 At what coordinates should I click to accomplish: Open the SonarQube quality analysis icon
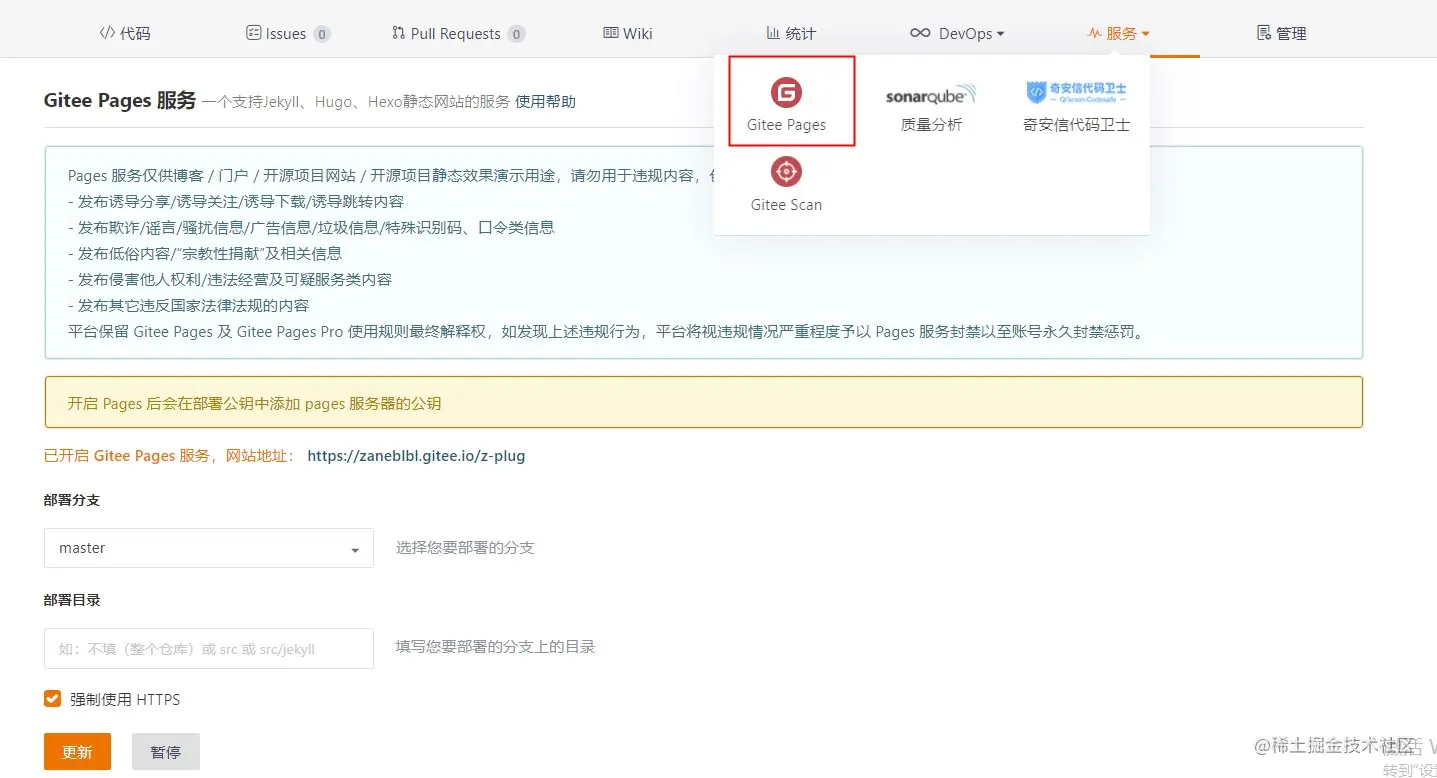tap(930, 95)
